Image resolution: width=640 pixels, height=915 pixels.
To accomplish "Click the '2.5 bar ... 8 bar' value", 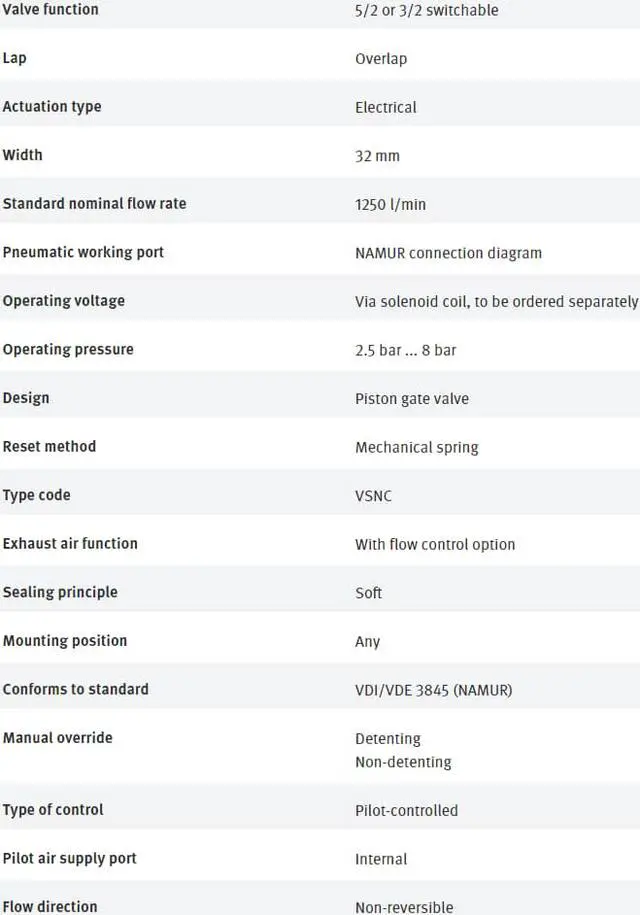I will (x=405, y=350).
